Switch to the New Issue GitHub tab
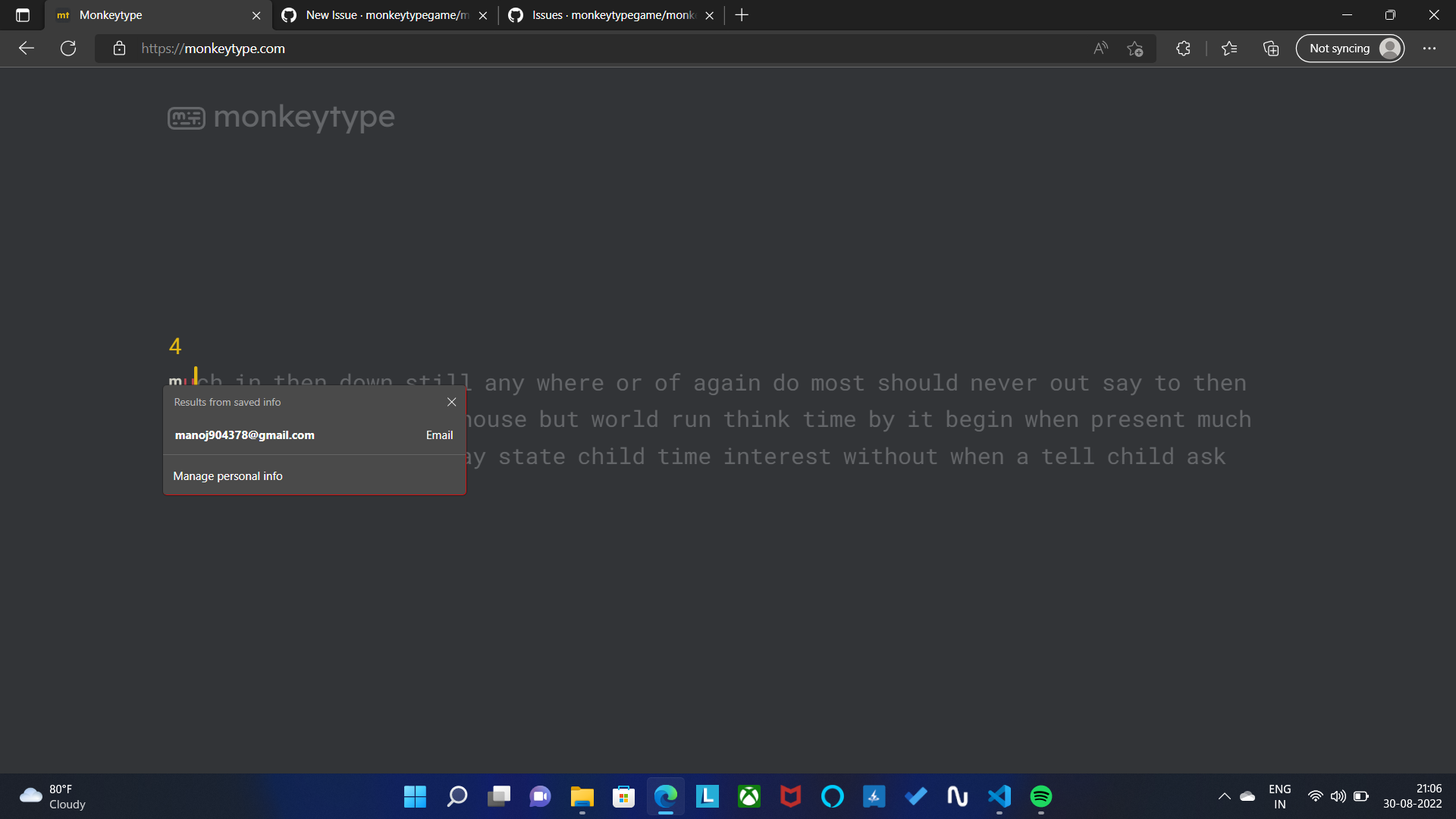 [x=379, y=14]
